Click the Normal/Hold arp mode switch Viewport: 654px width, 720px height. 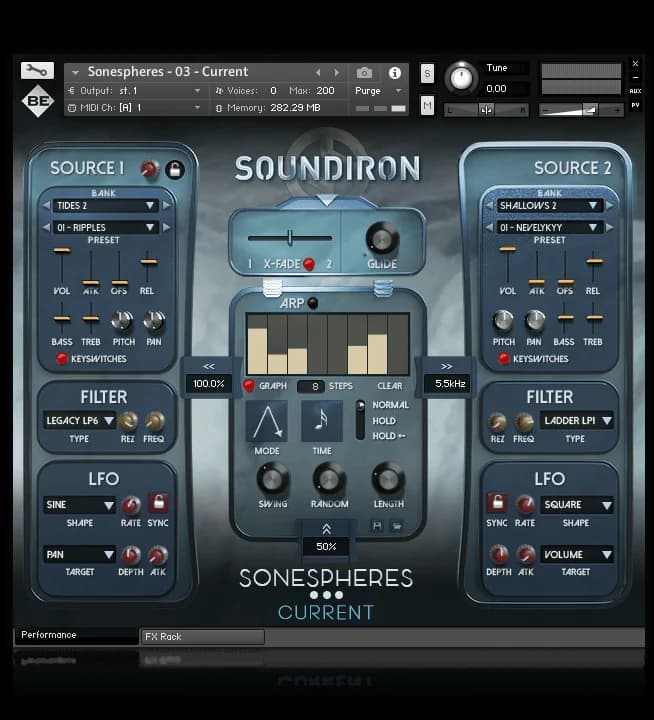pyautogui.click(x=361, y=420)
